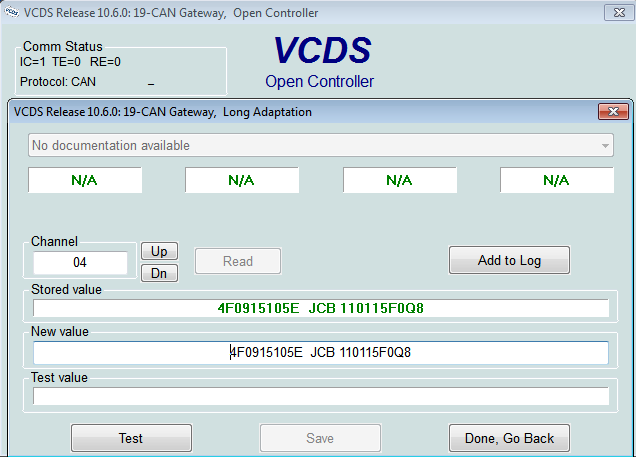Image resolution: width=636 pixels, height=457 pixels.
Task: Click Done, Go Back button
Action: [x=509, y=438]
